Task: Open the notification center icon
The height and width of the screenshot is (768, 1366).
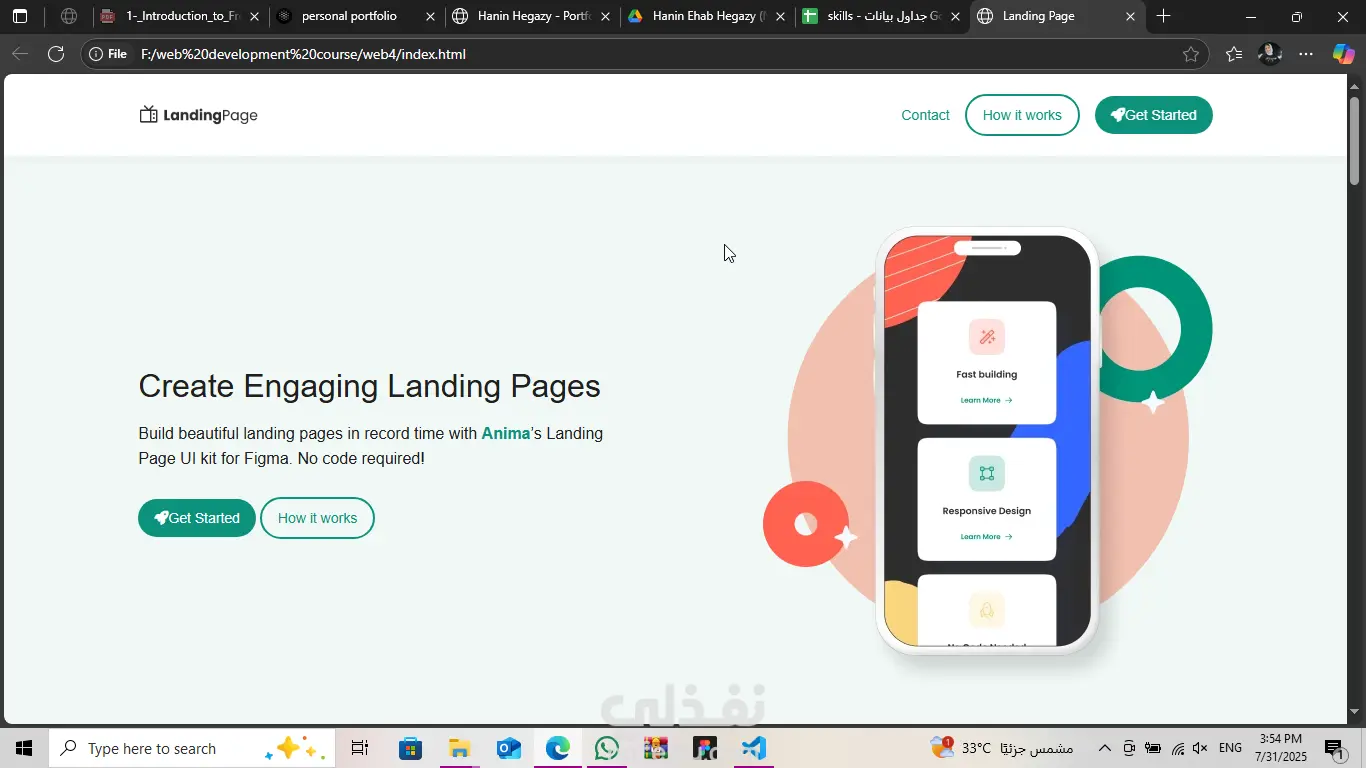Action: (1334, 748)
